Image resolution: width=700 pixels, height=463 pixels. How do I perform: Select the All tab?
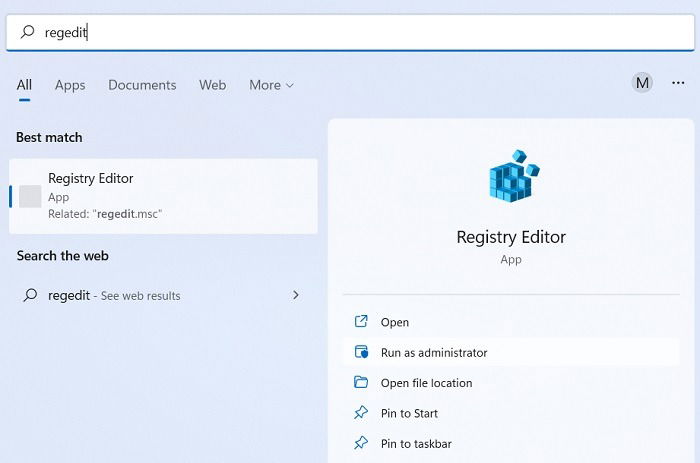tap(24, 85)
